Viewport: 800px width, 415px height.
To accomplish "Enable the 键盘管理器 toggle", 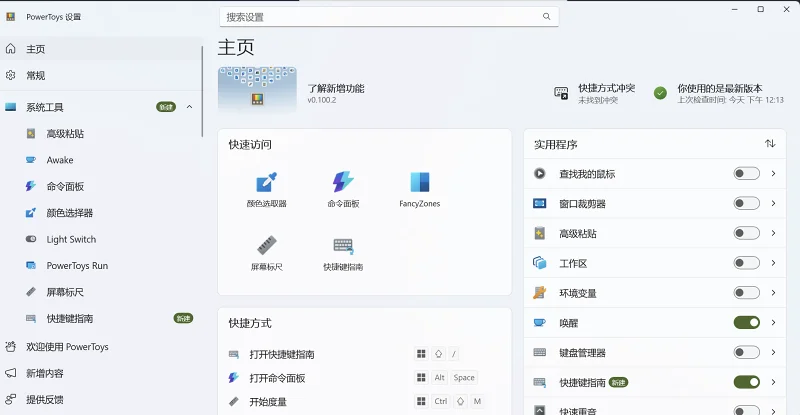I will pos(746,352).
